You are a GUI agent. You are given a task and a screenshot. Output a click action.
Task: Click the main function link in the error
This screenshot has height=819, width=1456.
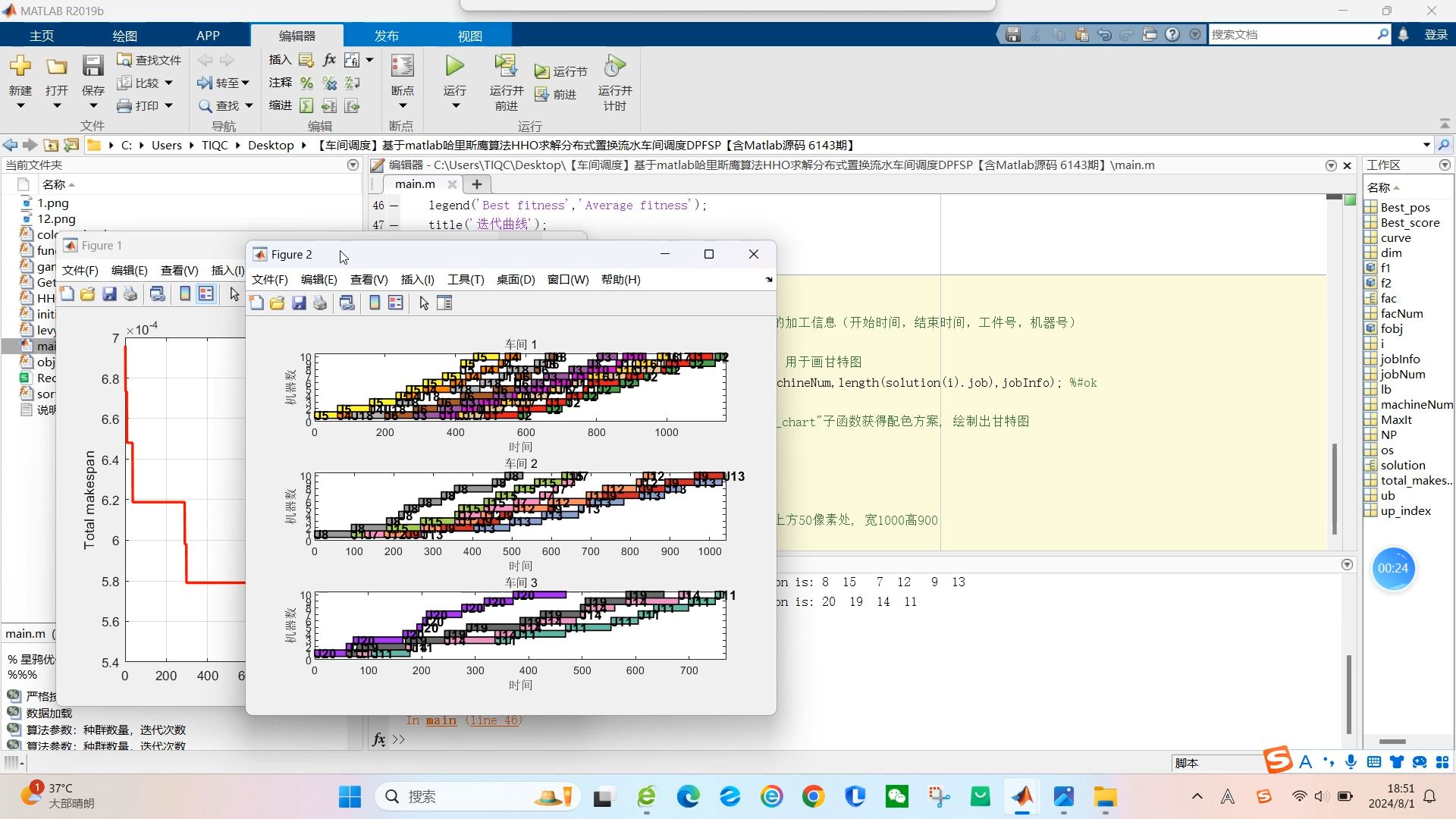tap(441, 720)
